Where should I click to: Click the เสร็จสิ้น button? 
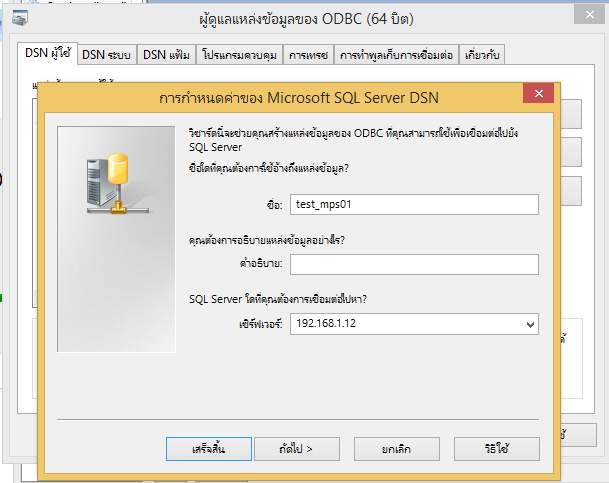(x=209, y=449)
